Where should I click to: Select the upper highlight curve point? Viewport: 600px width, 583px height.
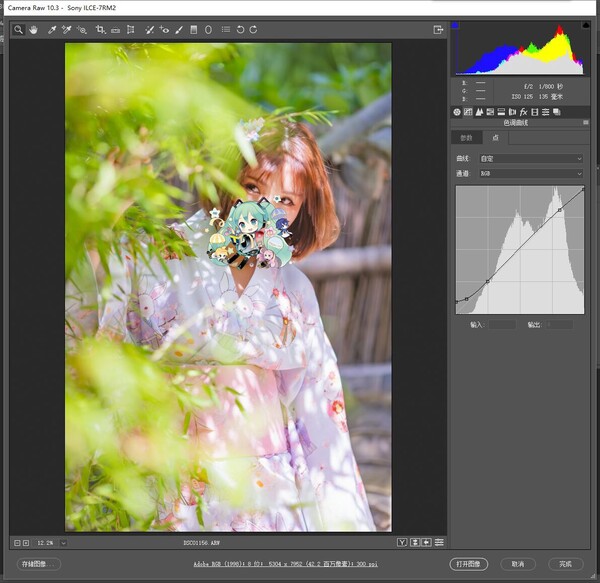(559, 210)
